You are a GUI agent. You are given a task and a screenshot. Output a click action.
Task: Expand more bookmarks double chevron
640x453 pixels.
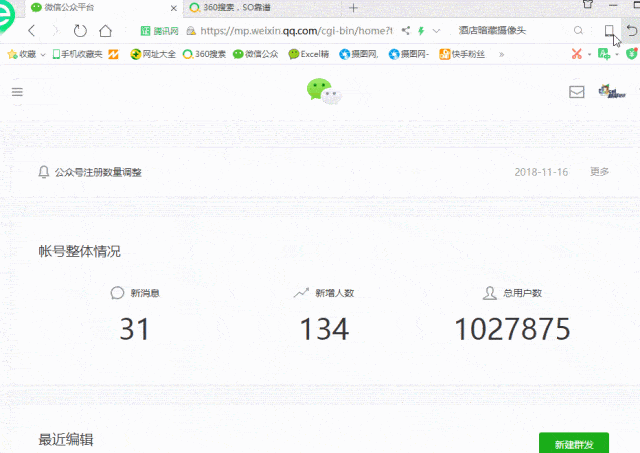(501, 54)
